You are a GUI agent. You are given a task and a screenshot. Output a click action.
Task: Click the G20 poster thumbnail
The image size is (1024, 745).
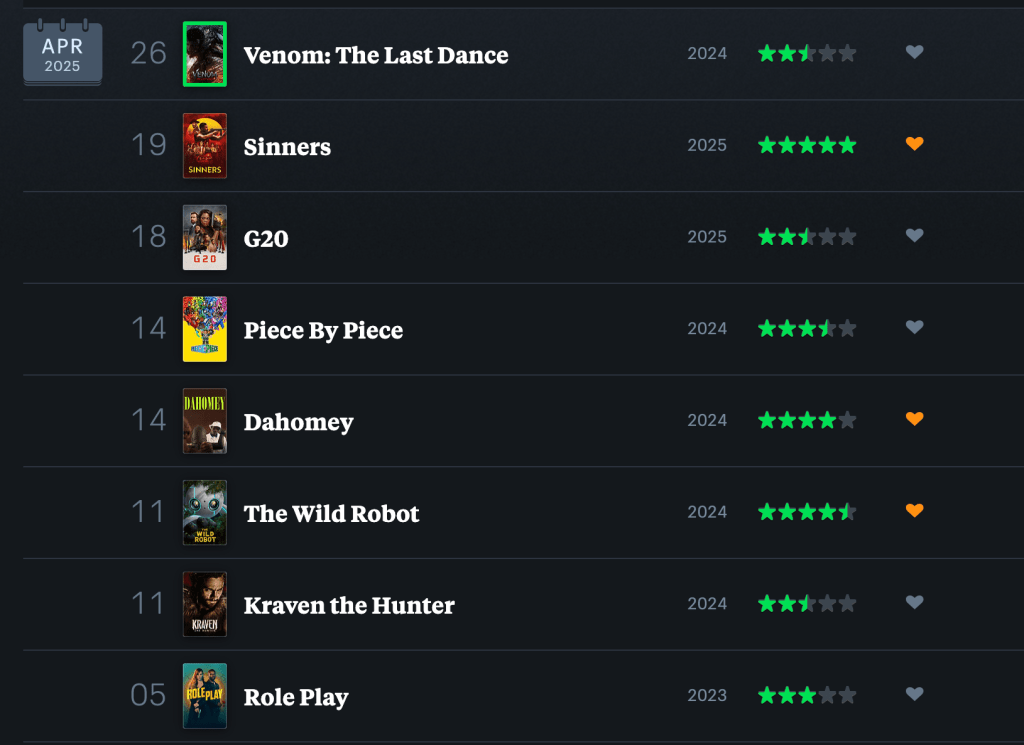205,238
